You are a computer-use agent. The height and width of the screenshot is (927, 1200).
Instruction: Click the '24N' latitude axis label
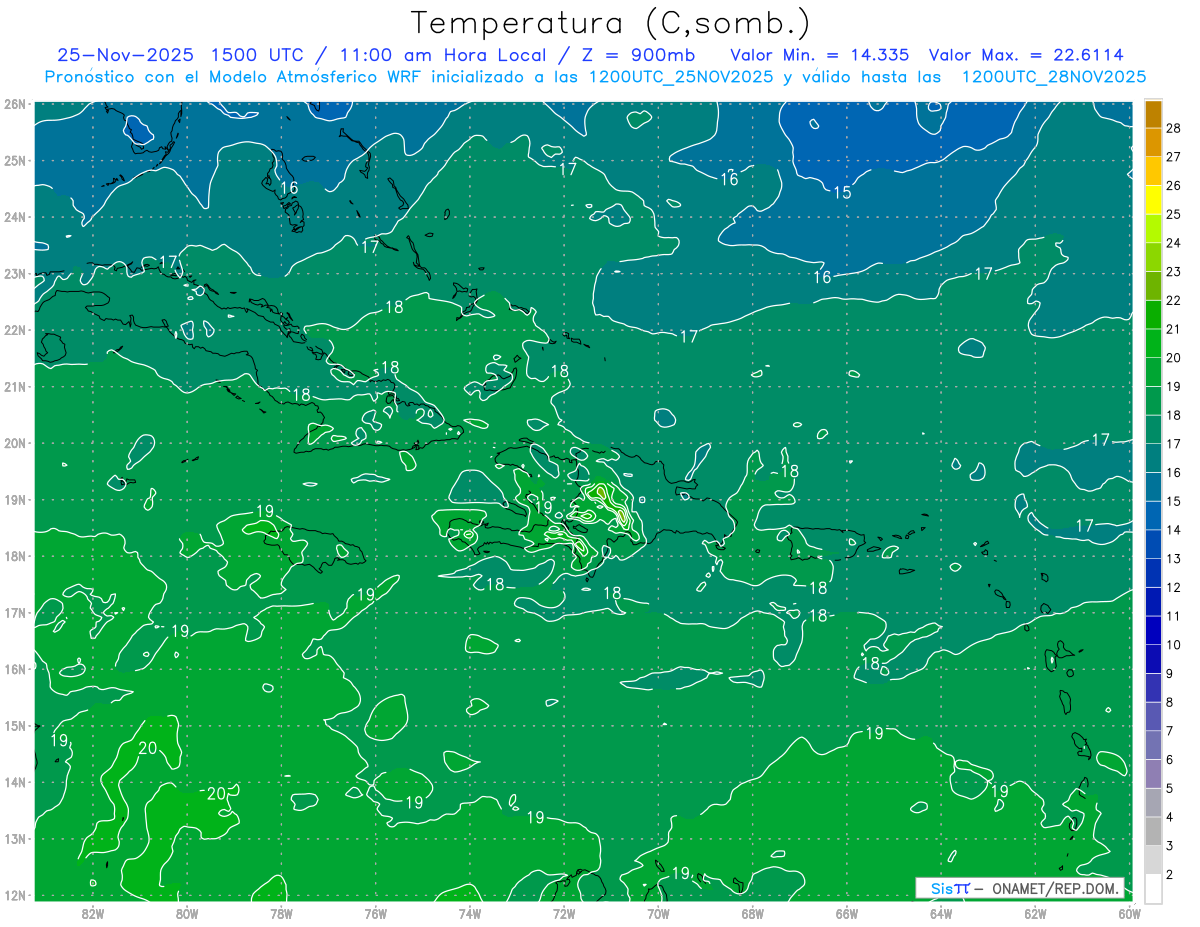click(15, 217)
